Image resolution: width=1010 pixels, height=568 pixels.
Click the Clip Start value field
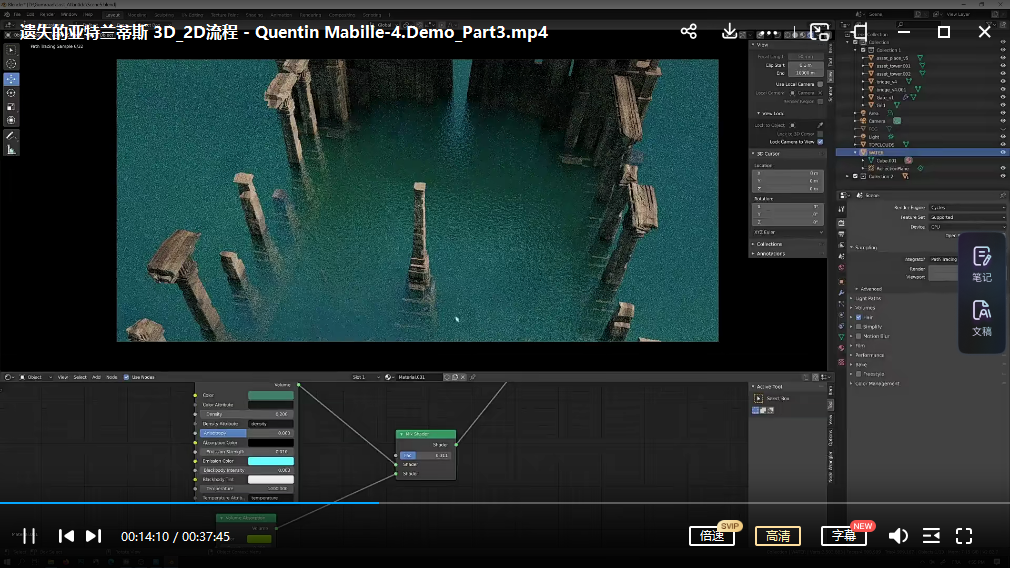tap(805, 65)
